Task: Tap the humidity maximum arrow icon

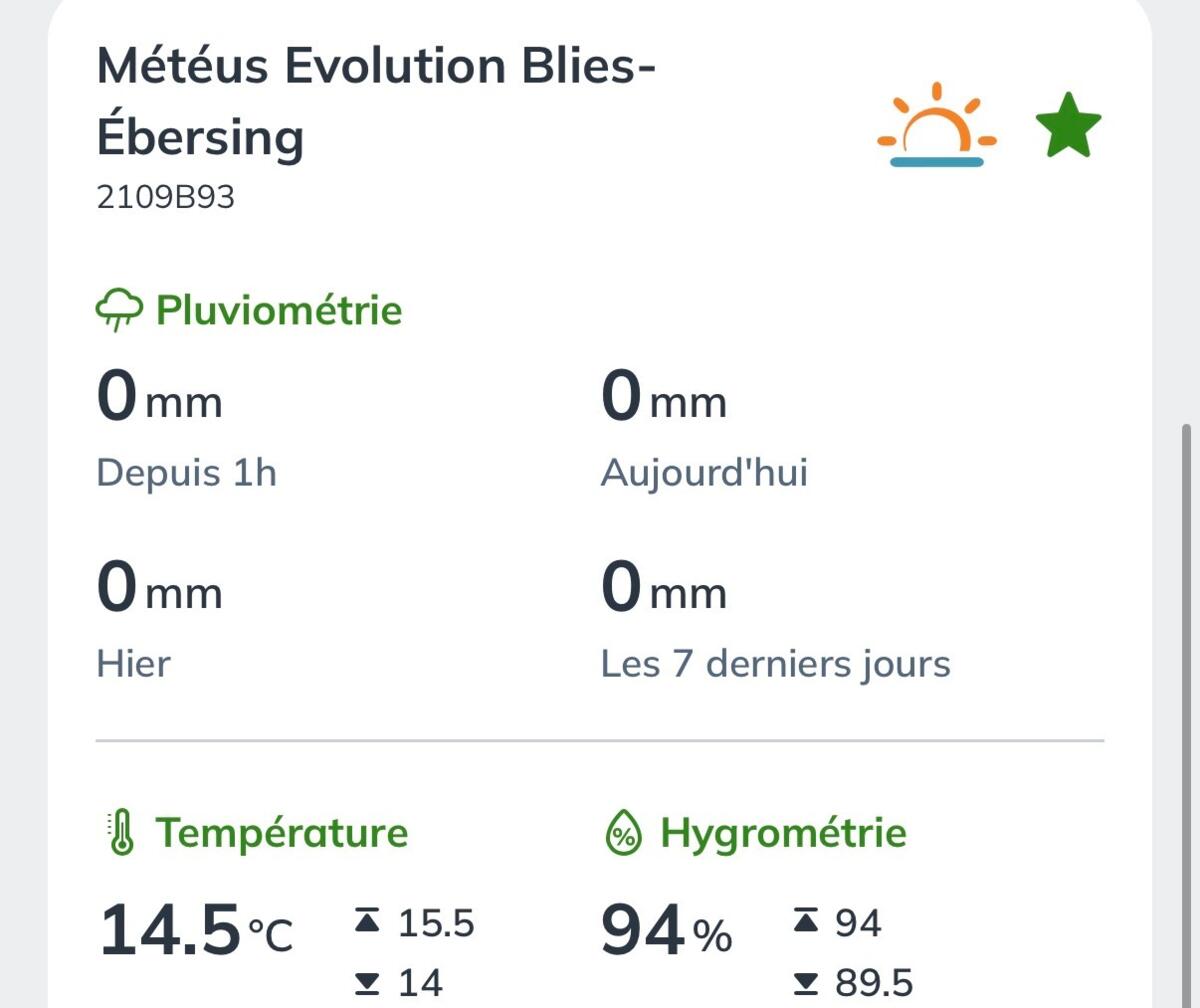Action: (805, 922)
